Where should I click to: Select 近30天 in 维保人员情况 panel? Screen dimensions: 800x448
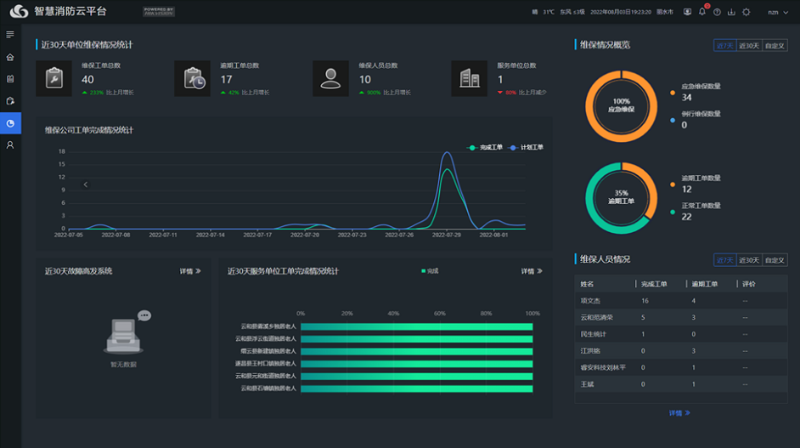coord(748,260)
